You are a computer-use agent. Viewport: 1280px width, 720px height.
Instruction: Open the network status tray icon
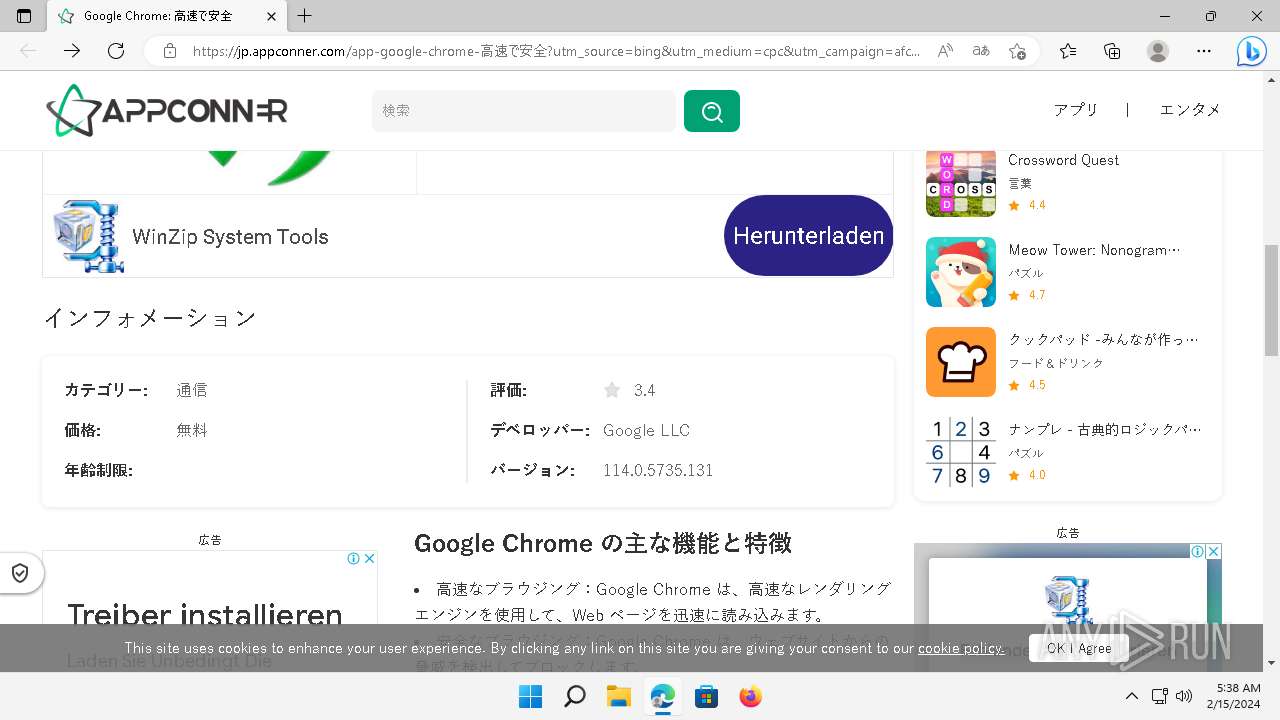(1160, 696)
